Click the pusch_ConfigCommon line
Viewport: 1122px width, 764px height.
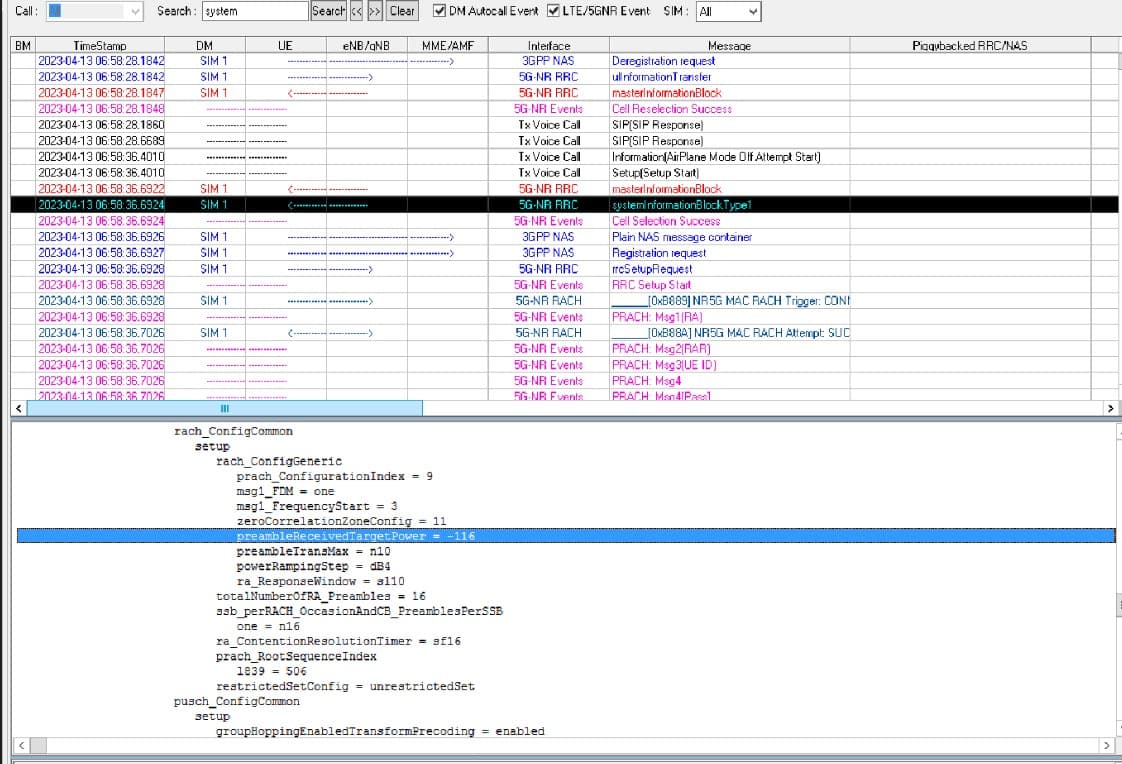(237, 702)
